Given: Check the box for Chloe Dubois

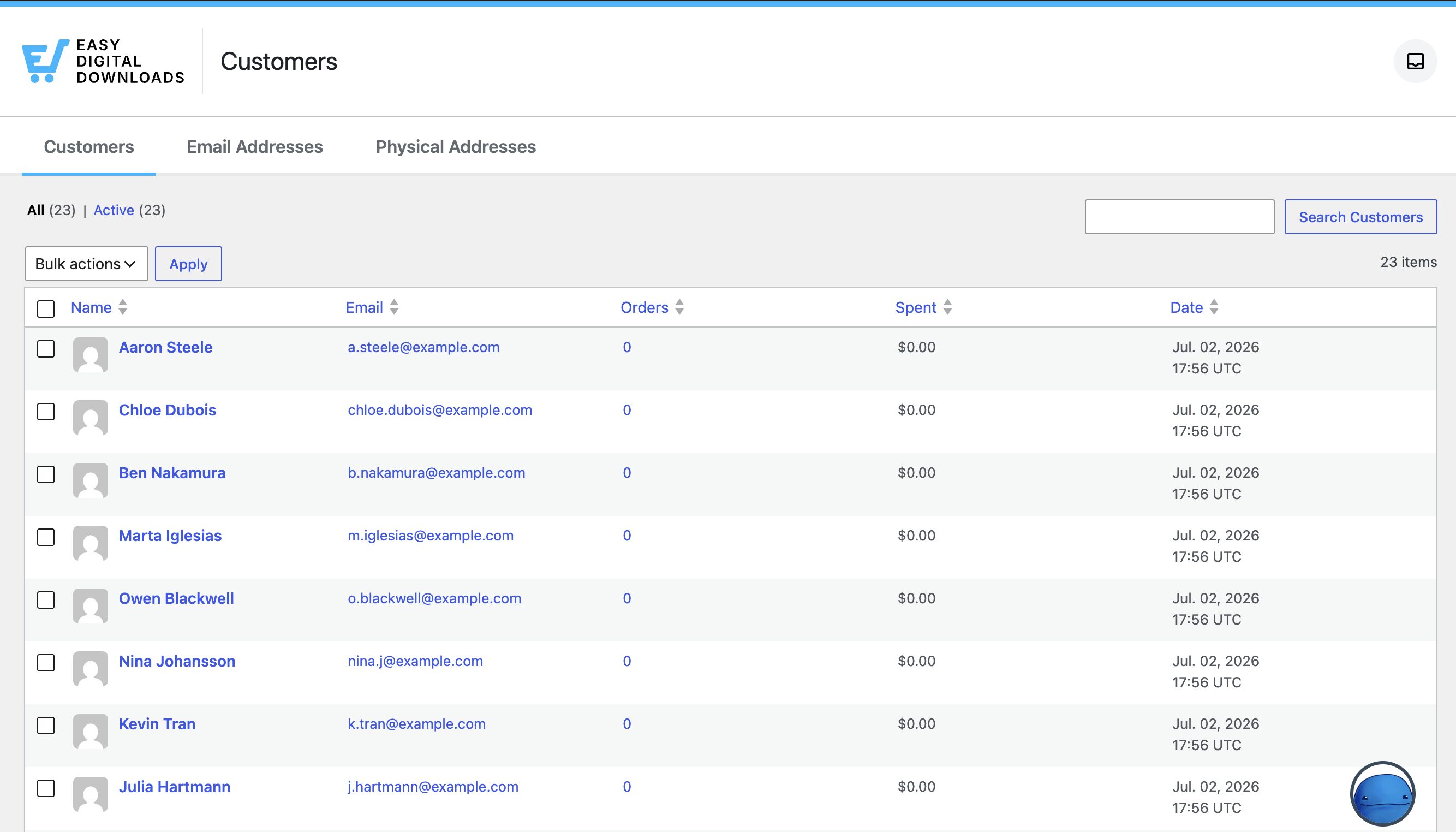Looking at the screenshot, I should pos(46,412).
